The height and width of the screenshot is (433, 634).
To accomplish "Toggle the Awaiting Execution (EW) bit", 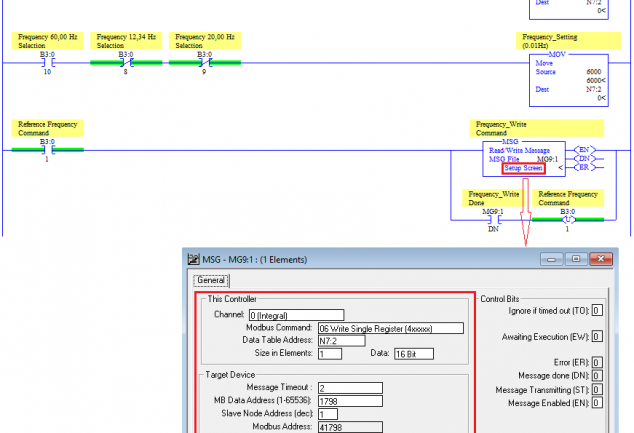I will tap(597, 336).
